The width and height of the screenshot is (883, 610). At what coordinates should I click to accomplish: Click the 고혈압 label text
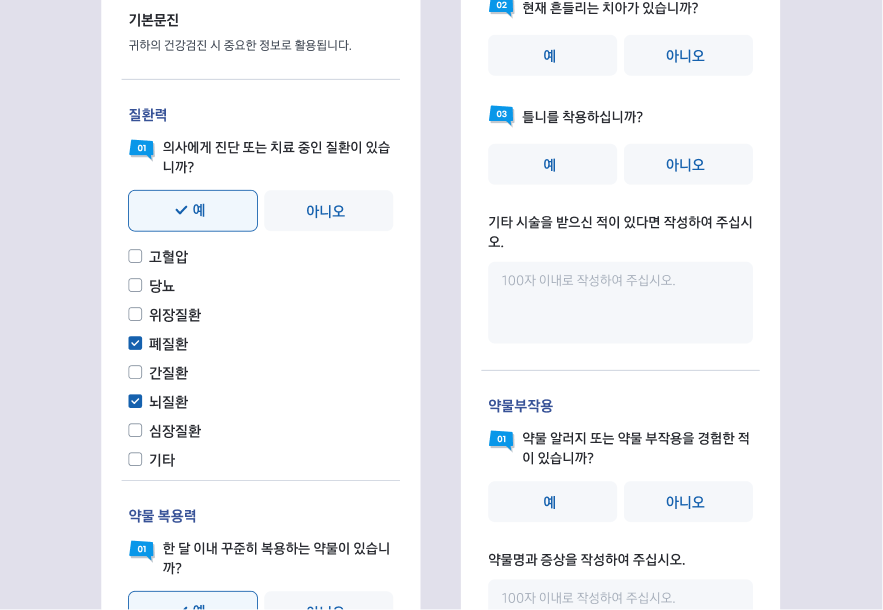pyautogui.click(x=168, y=257)
